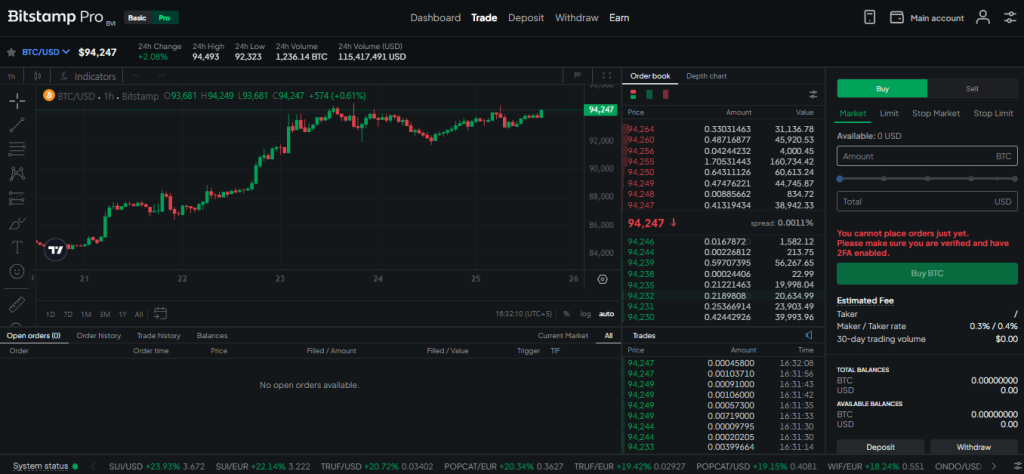Toggle auto scale on chart
The image size is (1024, 474).
click(607, 314)
